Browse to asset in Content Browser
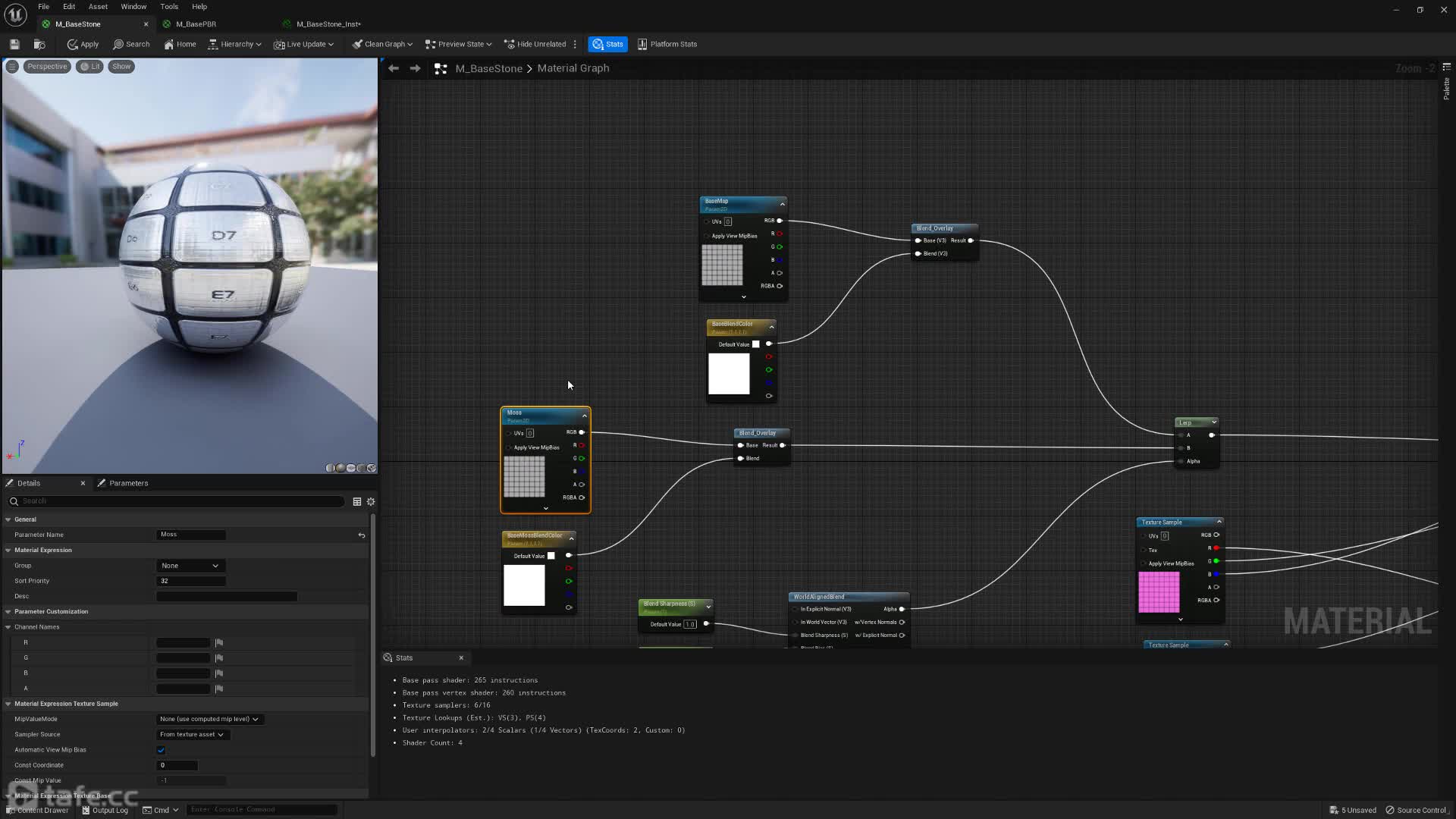 pyautogui.click(x=39, y=44)
